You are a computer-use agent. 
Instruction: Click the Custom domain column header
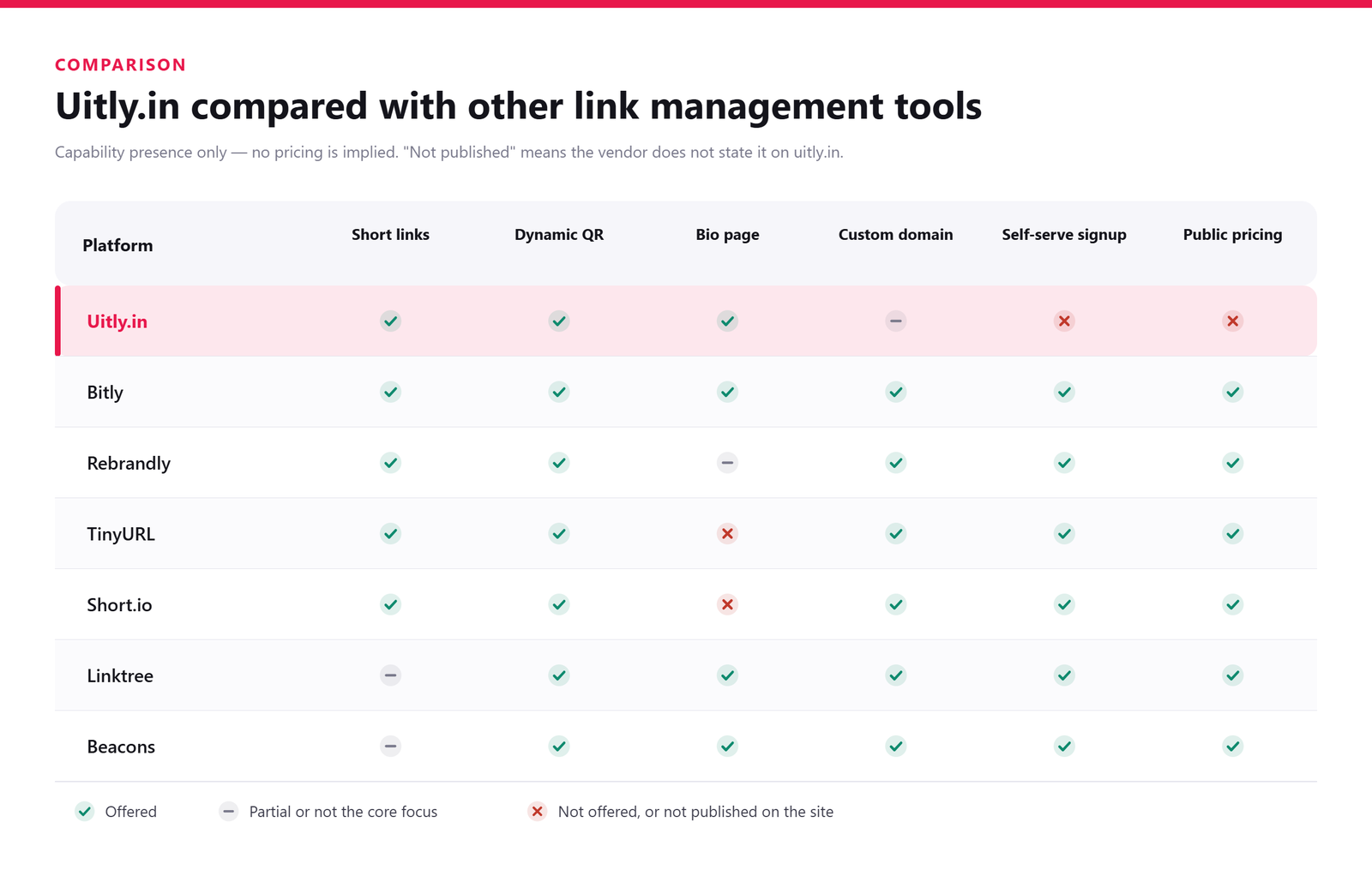(x=896, y=235)
